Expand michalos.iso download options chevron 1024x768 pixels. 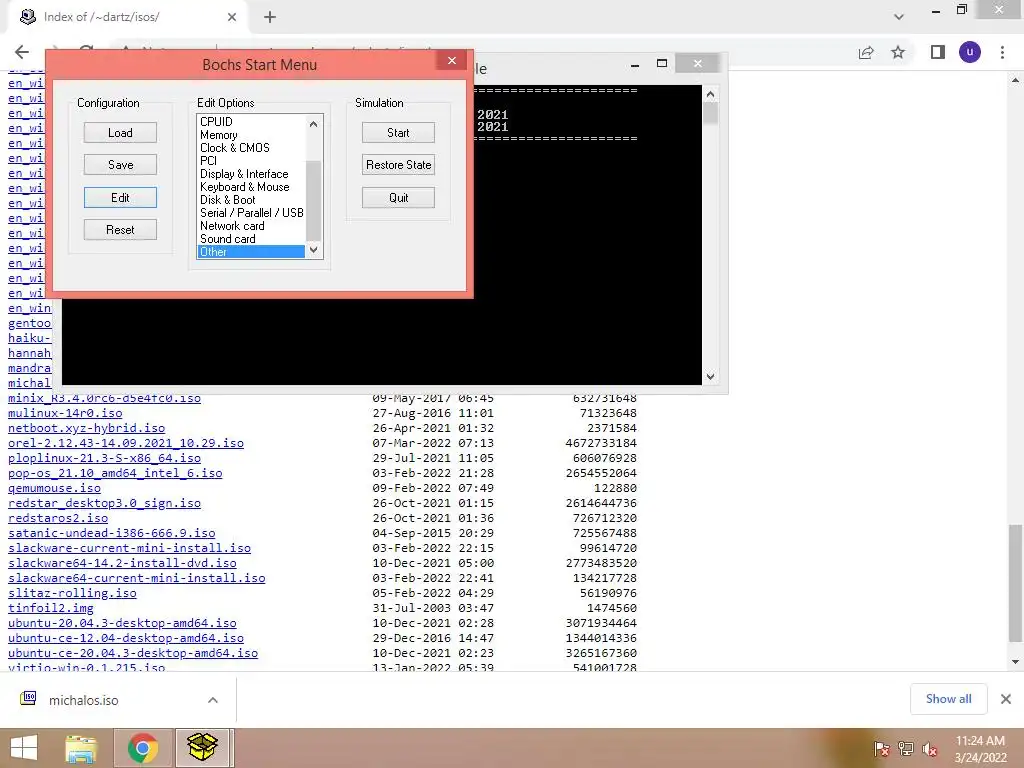click(x=213, y=700)
